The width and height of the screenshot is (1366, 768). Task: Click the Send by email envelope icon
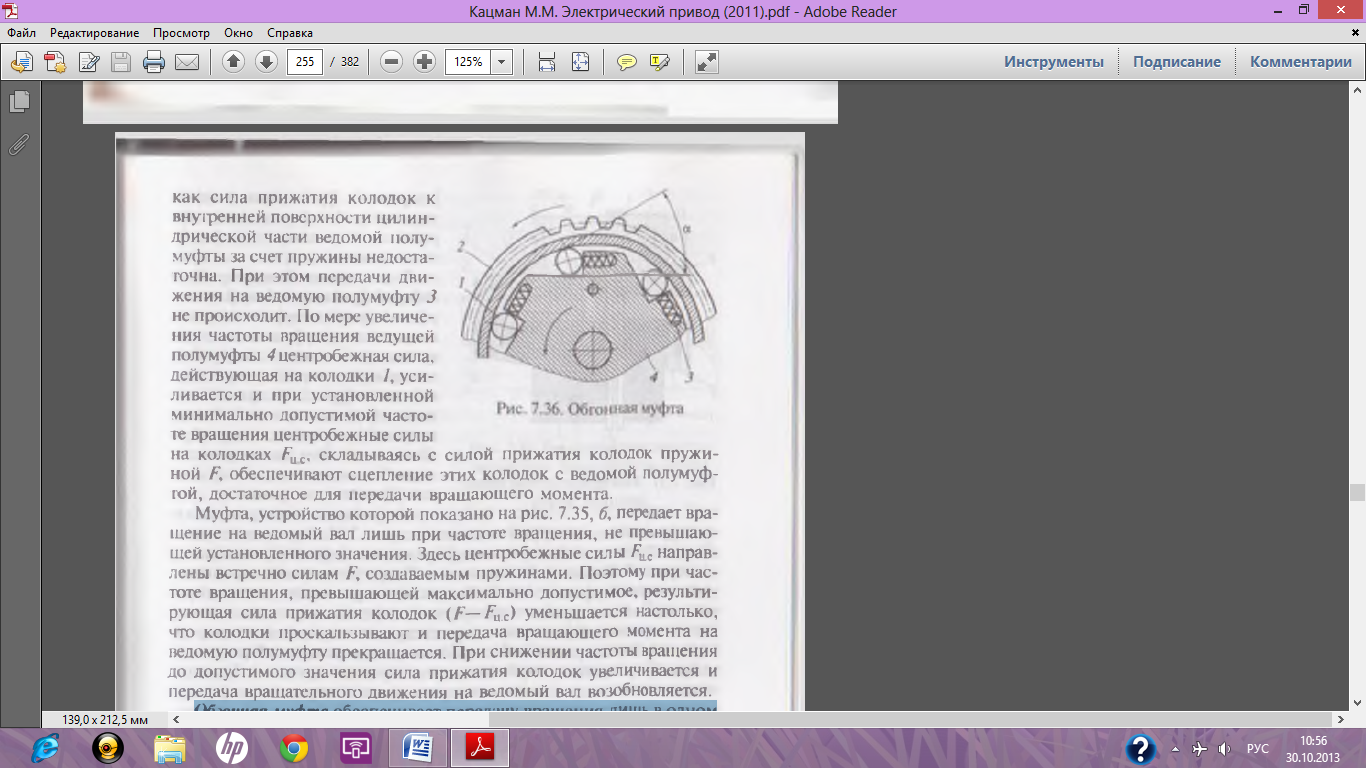tap(187, 62)
